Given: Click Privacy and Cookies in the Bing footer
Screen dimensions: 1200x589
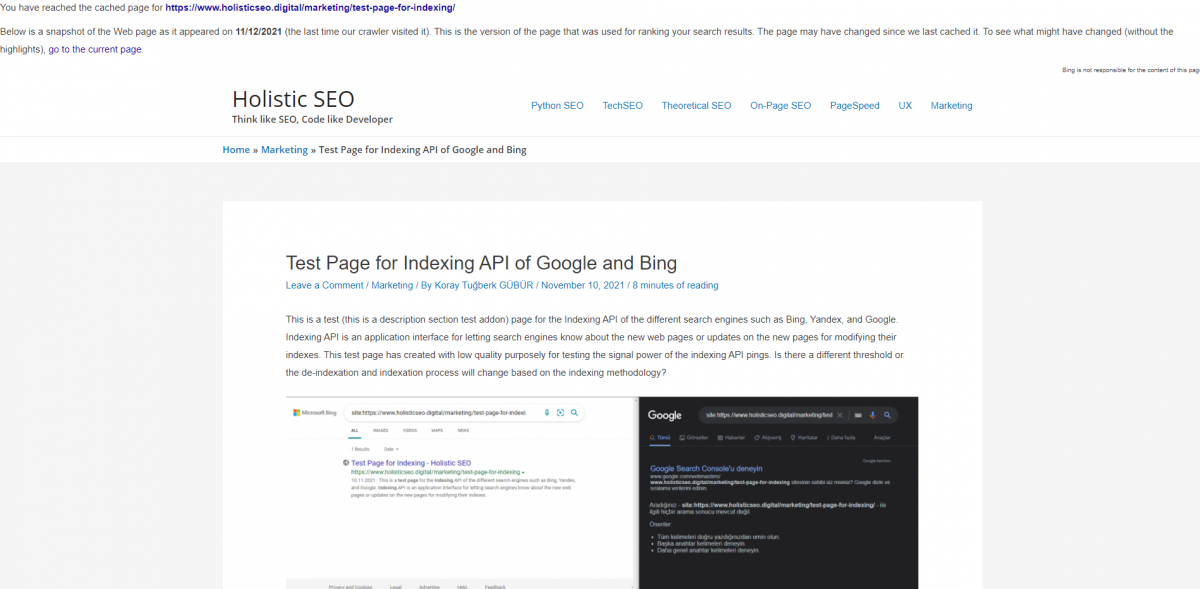Looking at the screenshot, I should coord(350,586).
